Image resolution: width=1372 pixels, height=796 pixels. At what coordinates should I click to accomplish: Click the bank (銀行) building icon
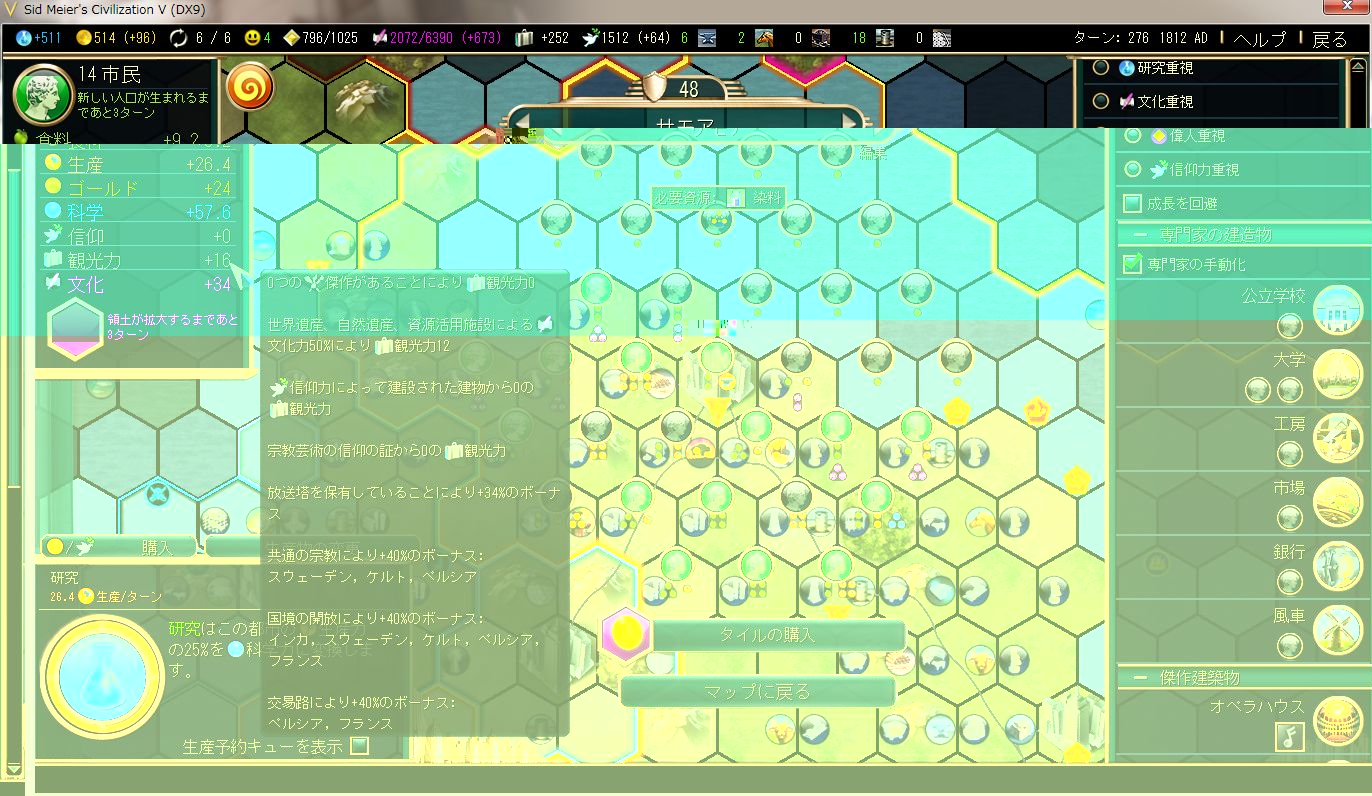(1337, 566)
